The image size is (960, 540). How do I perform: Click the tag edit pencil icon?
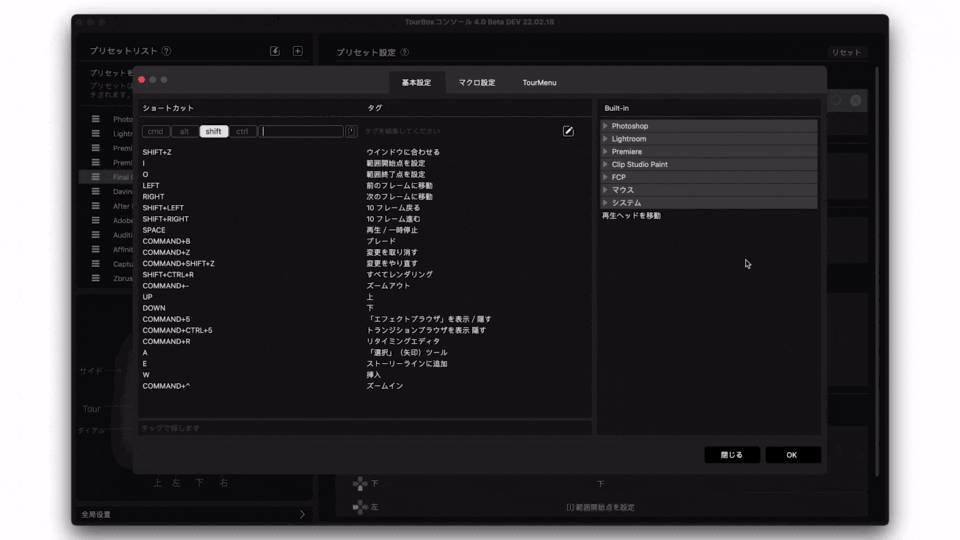point(568,131)
